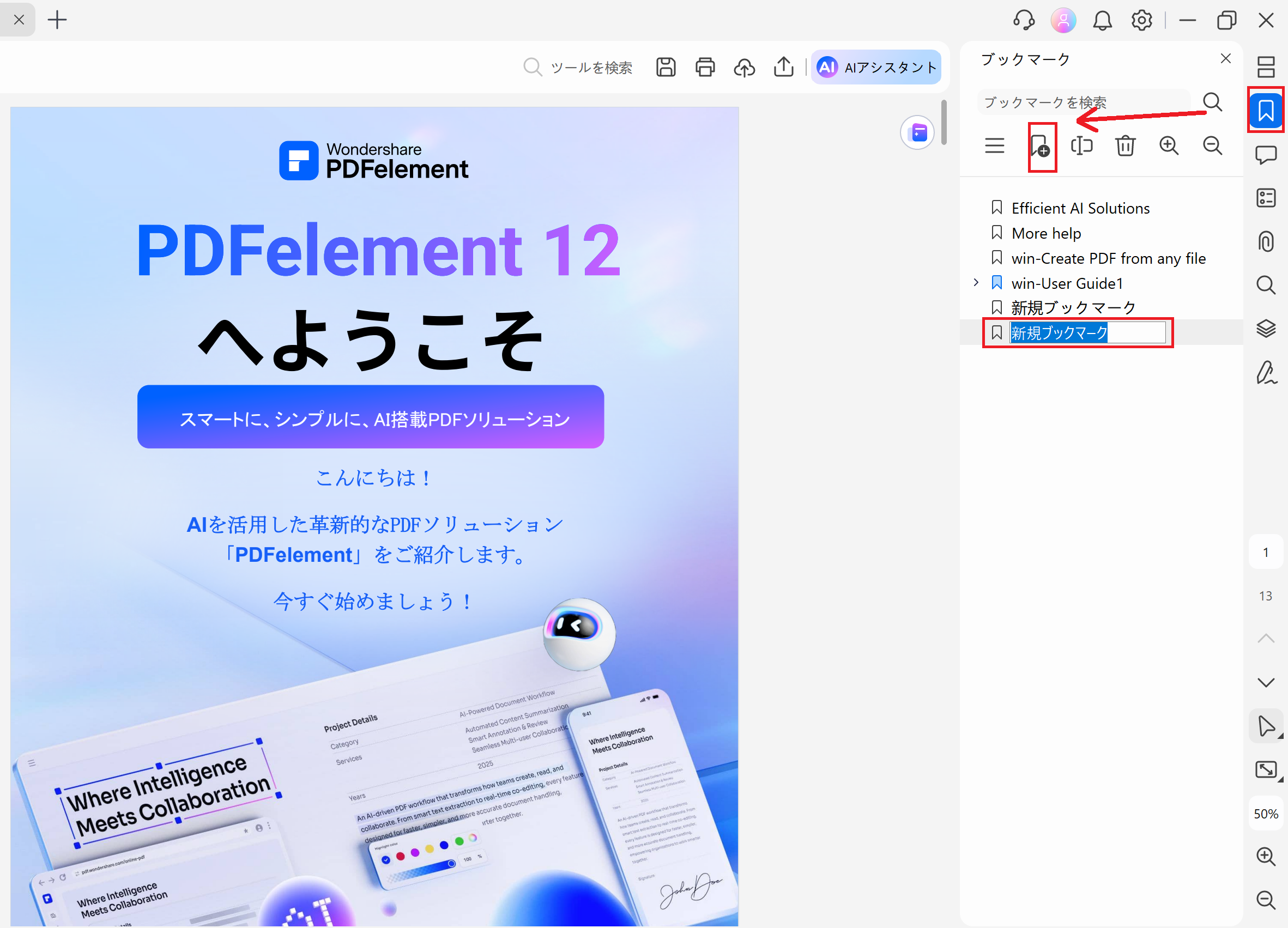Open application settings gear

[1141, 20]
